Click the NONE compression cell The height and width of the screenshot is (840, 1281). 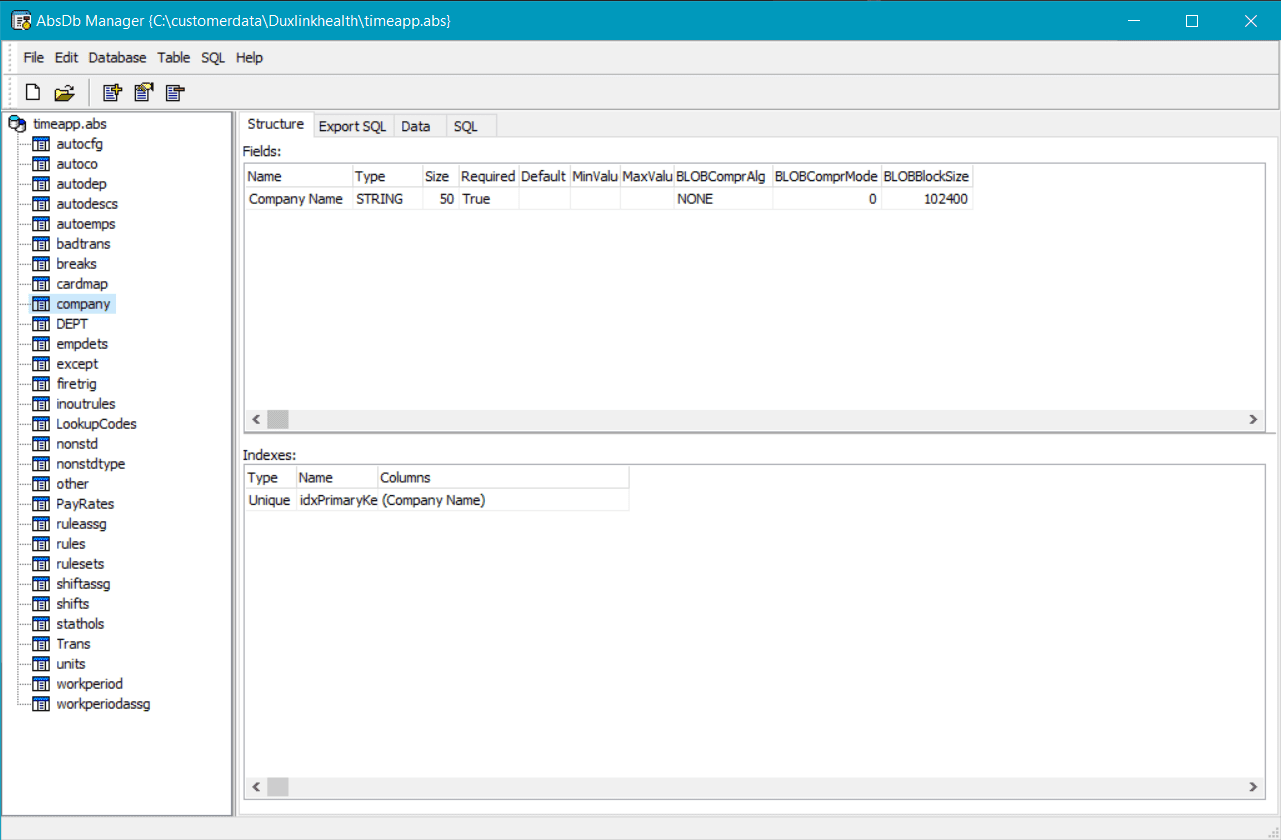click(723, 199)
